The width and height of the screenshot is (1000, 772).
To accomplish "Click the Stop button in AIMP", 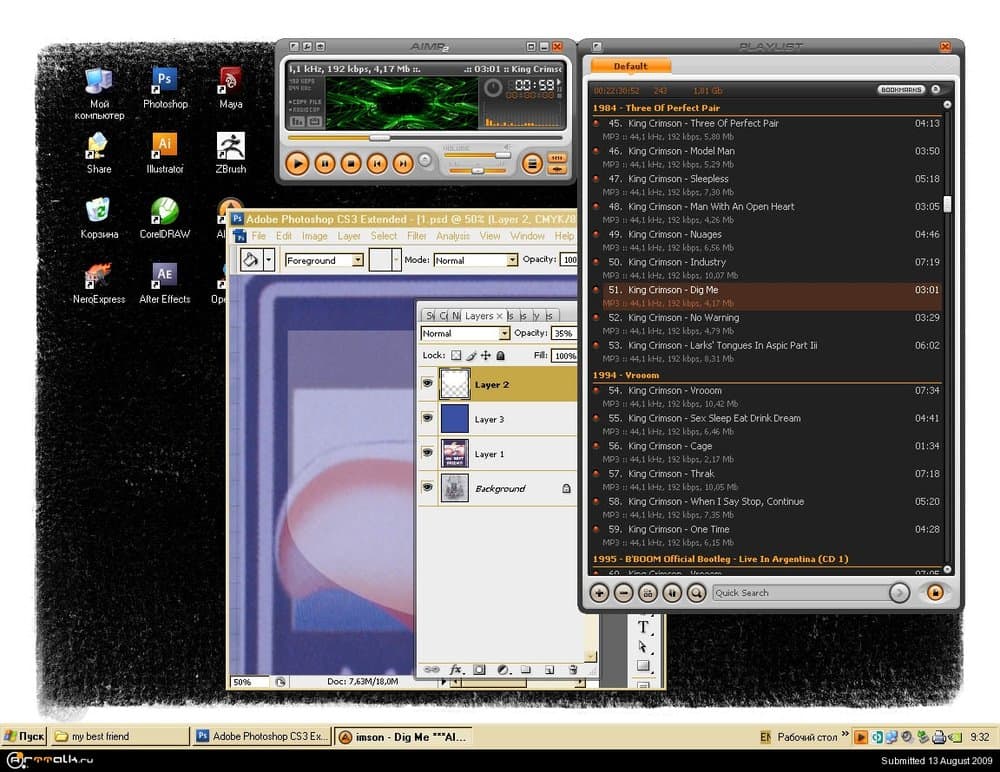I will 350,163.
